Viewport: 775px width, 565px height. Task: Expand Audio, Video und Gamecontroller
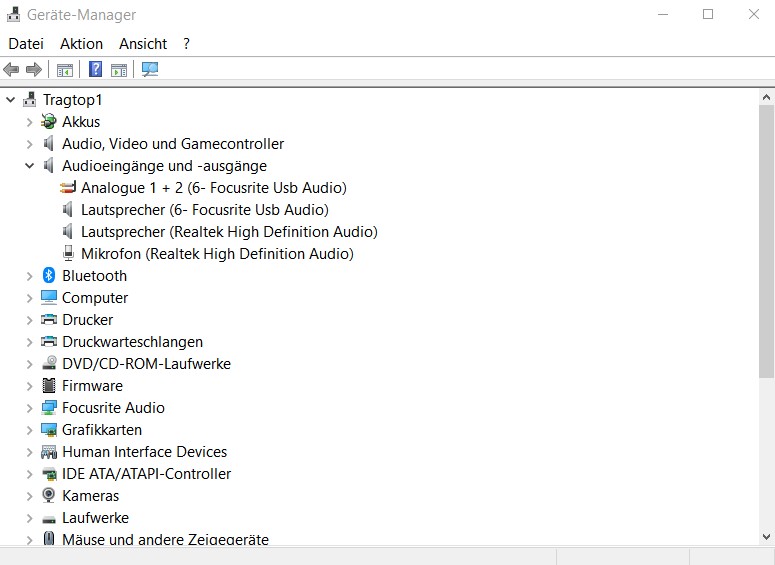(30, 144)
